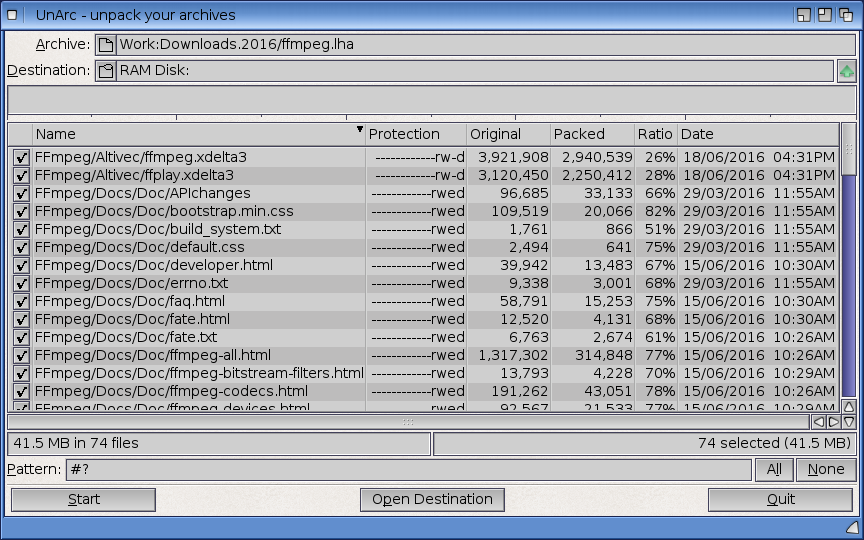Image resolution: width=864 pixels, height=540 pixels.
Task: Select all files with All button
Action: (774, 469)
